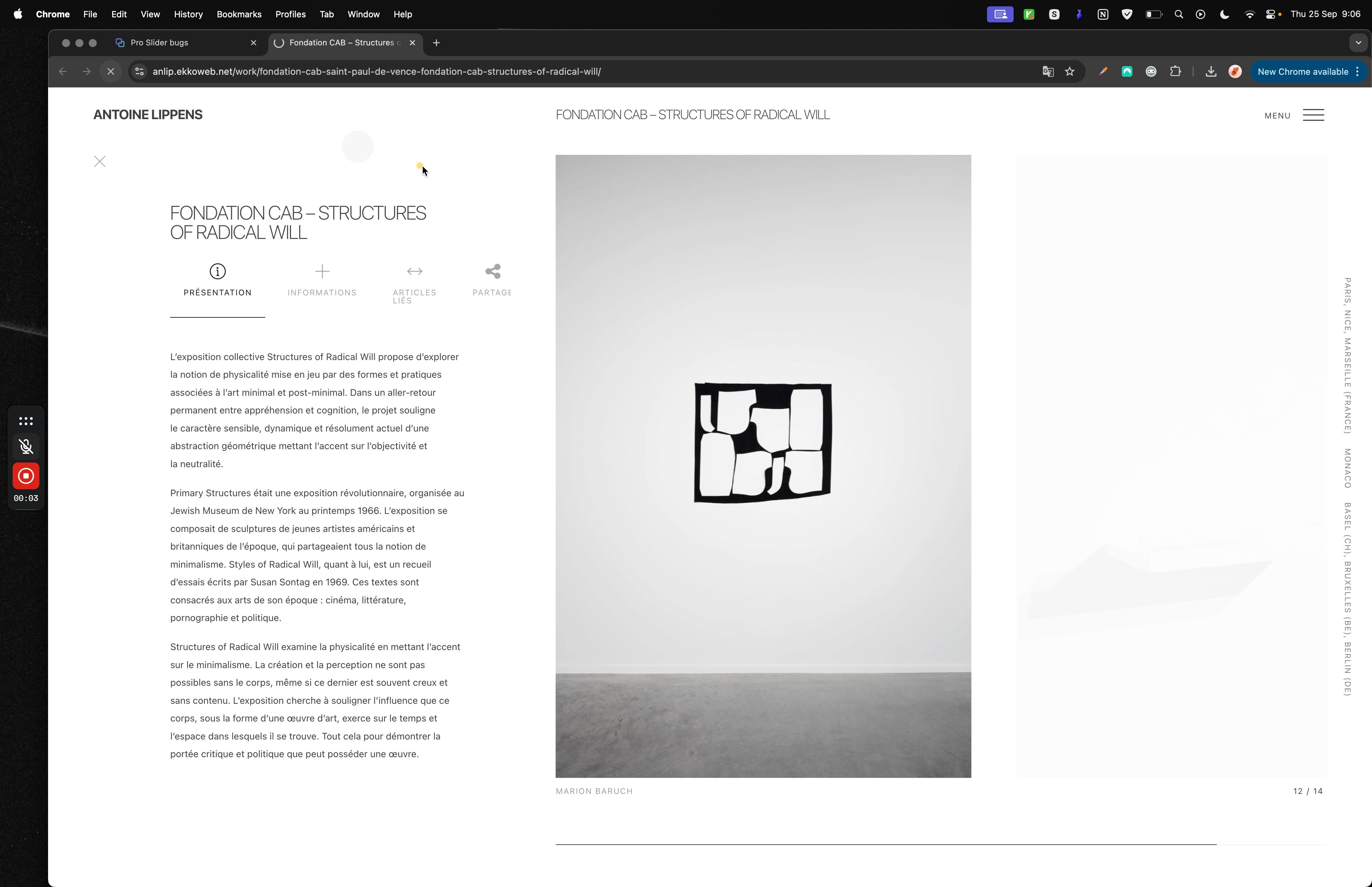1372x887 pixels.
Task: Click the shield icon in the menu bar
Action: (1127, 14)
